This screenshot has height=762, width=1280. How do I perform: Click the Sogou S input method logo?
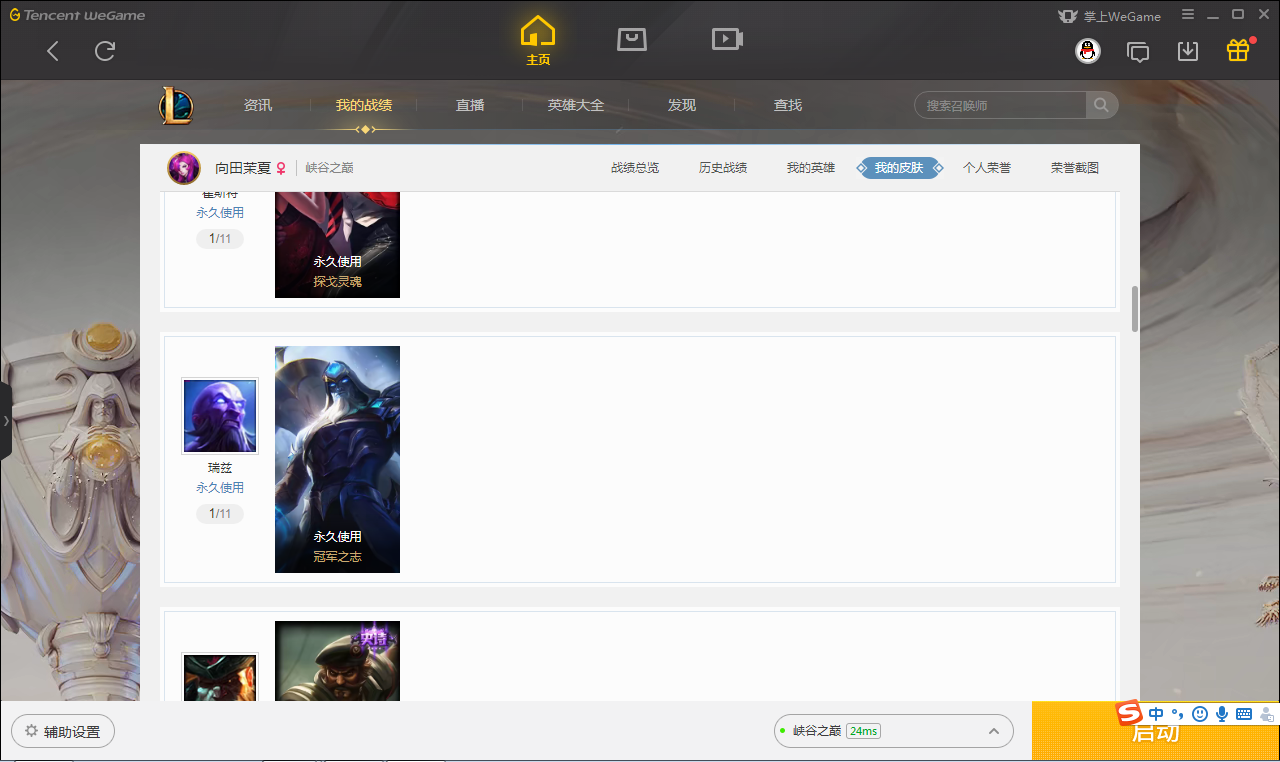1130,713
